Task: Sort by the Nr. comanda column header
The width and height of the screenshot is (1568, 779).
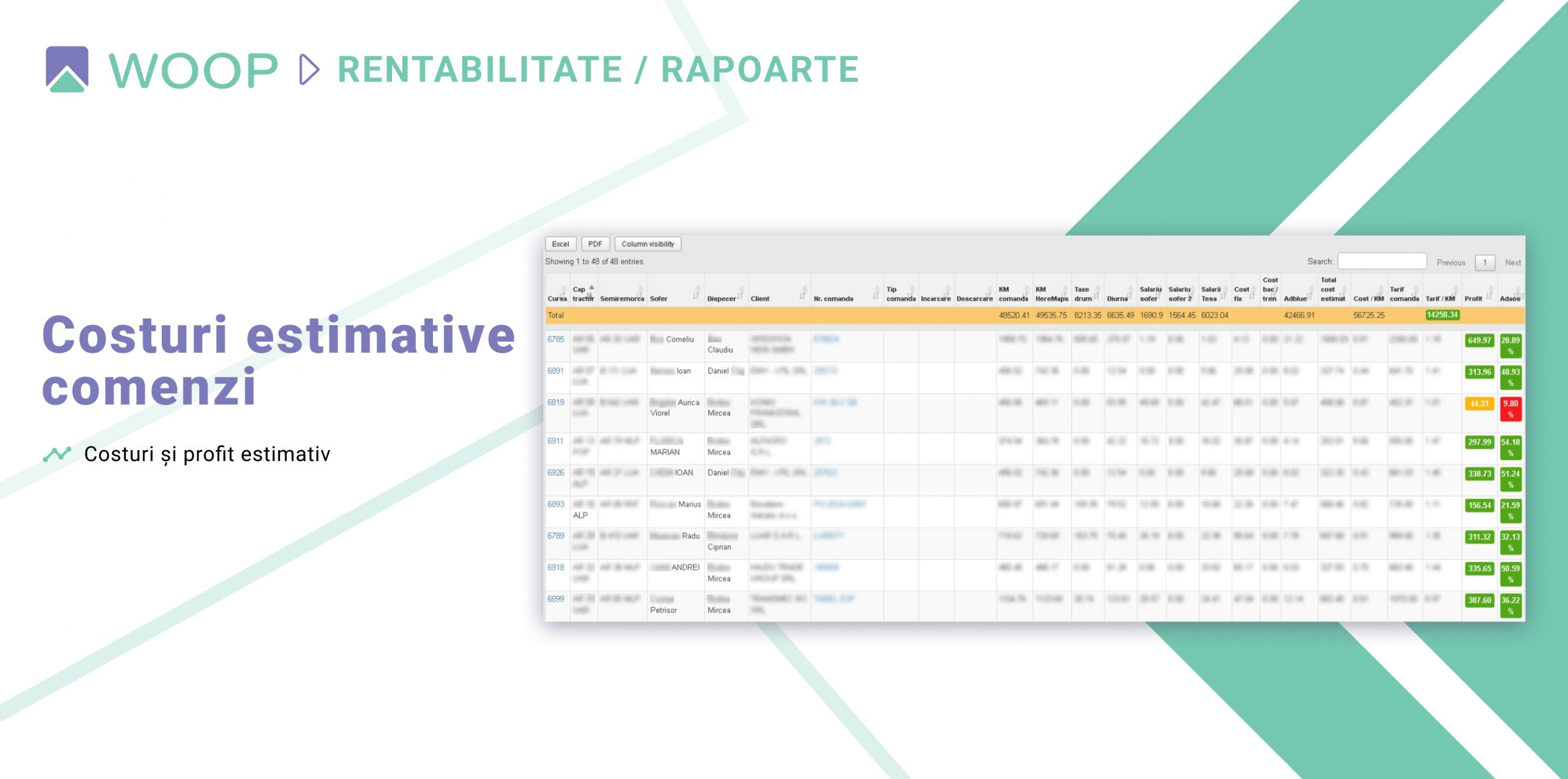Action: coord(847,290)
